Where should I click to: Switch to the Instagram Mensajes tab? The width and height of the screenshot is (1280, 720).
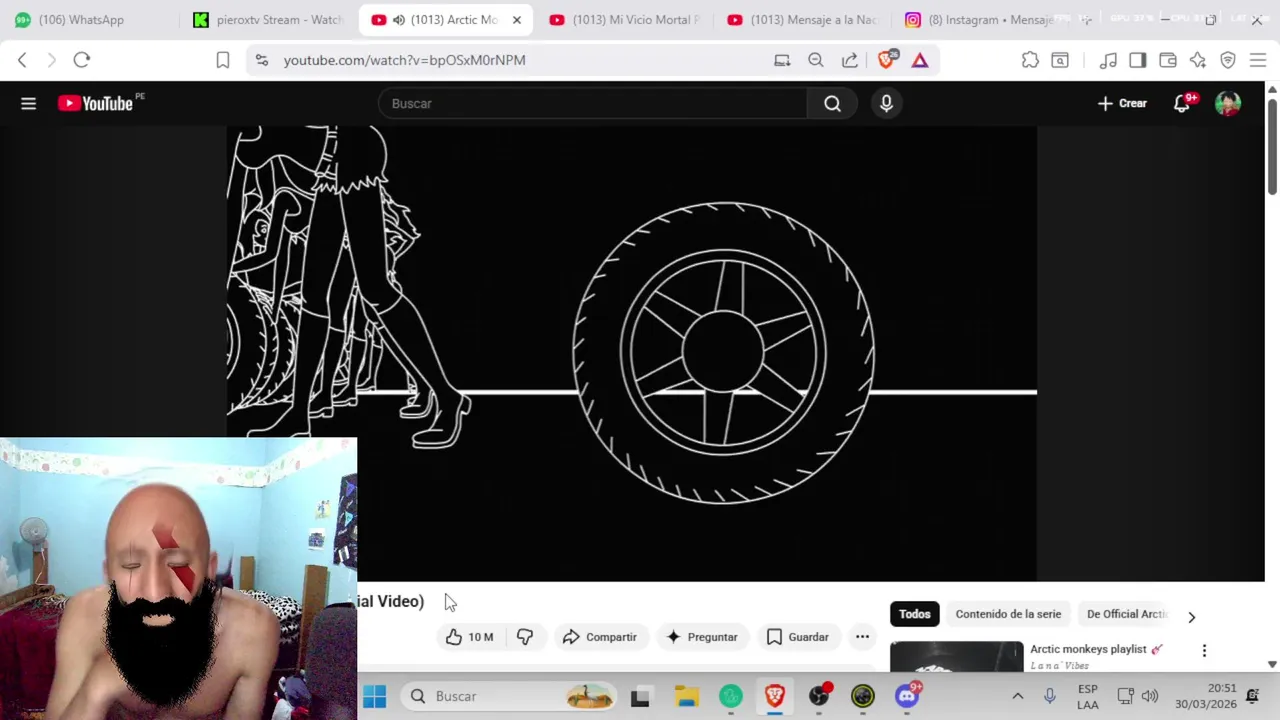pyautogui.click(x=980, y=20)
